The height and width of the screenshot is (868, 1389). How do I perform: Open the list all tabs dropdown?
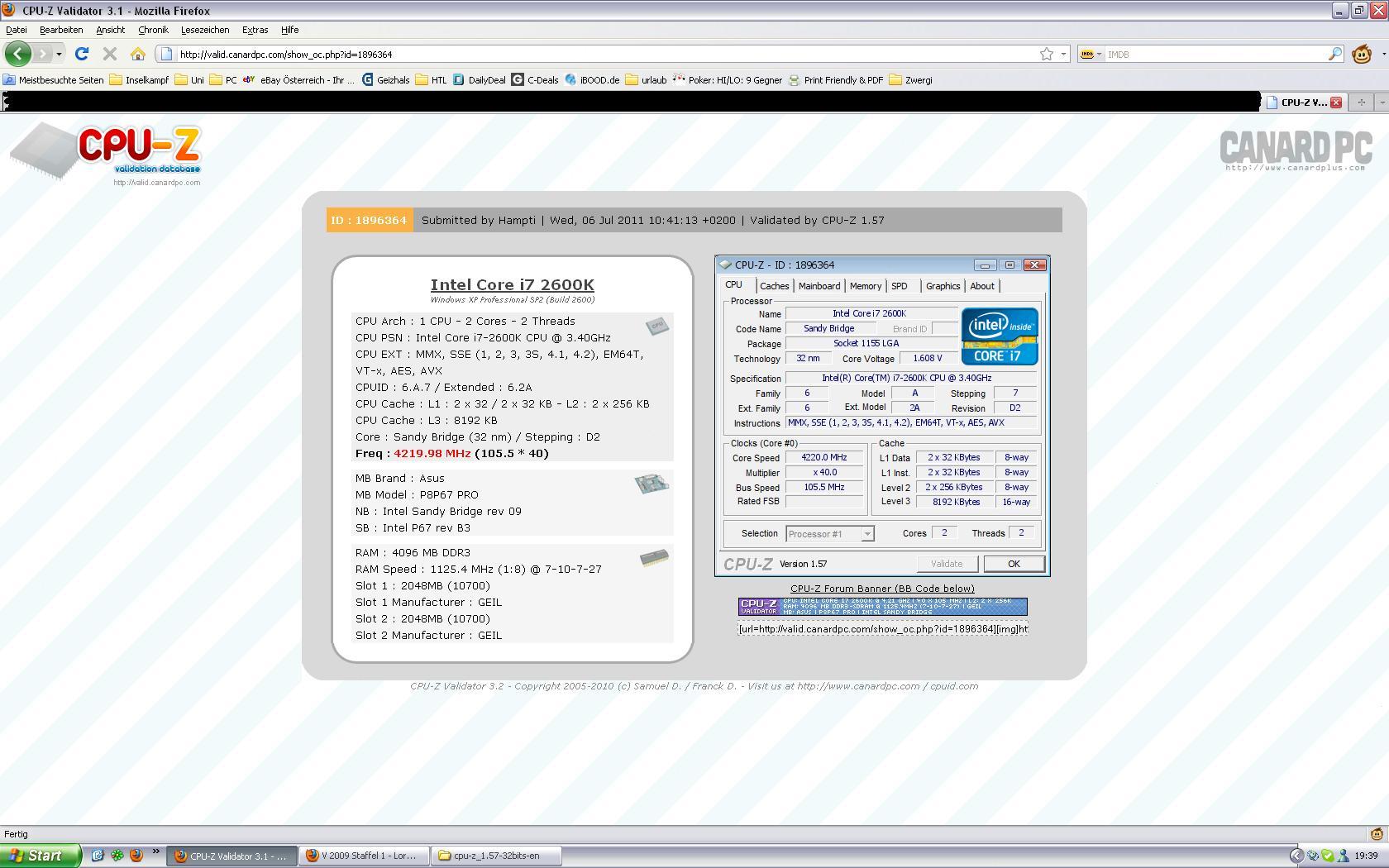coord(1381,103)
